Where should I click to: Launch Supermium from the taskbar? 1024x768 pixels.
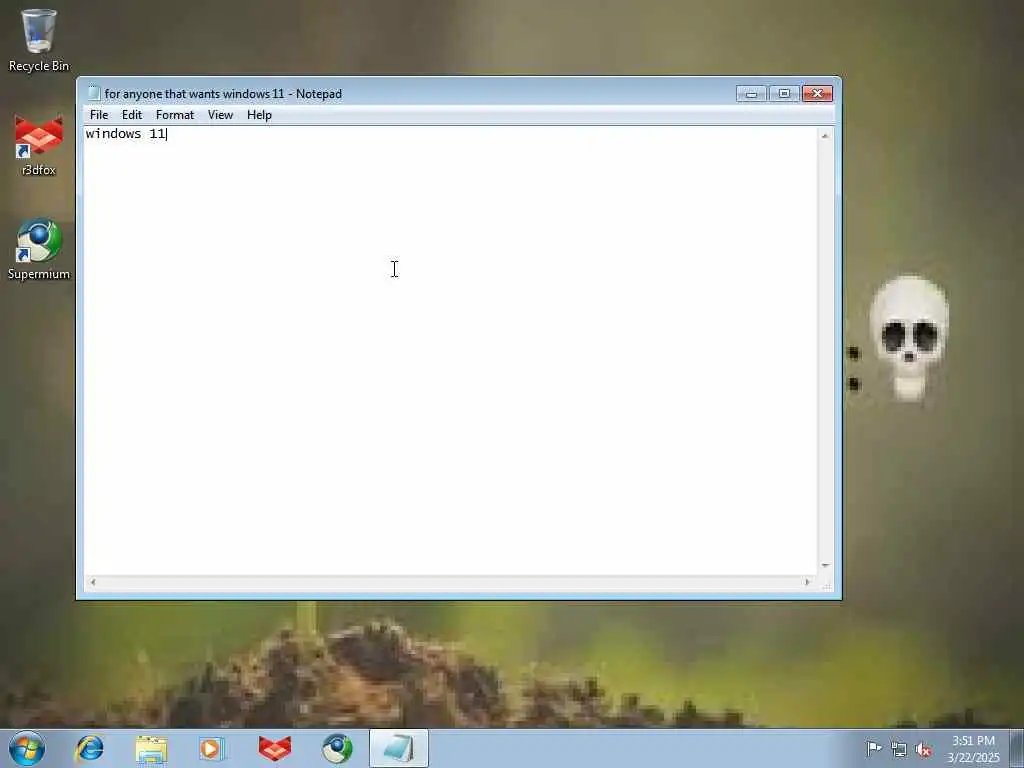337,748
